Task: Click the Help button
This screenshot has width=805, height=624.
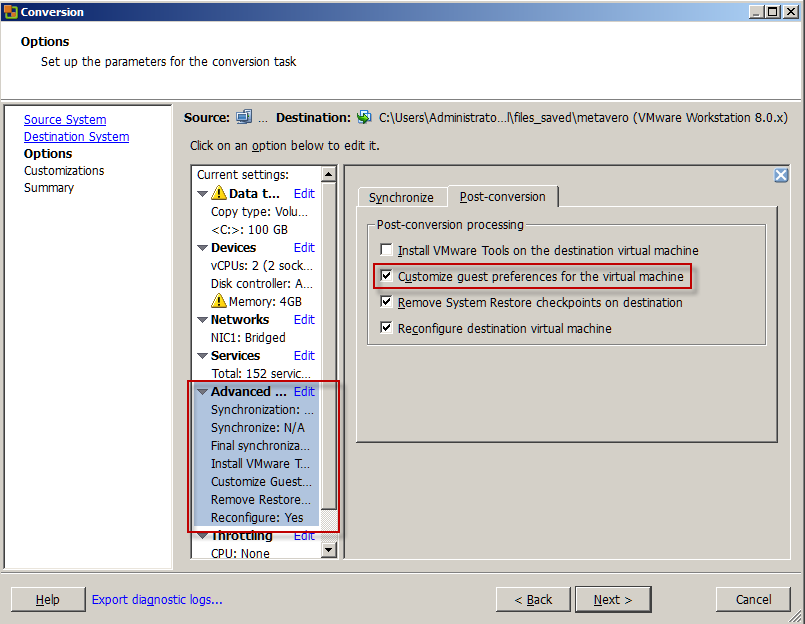Action: point(48,599)
